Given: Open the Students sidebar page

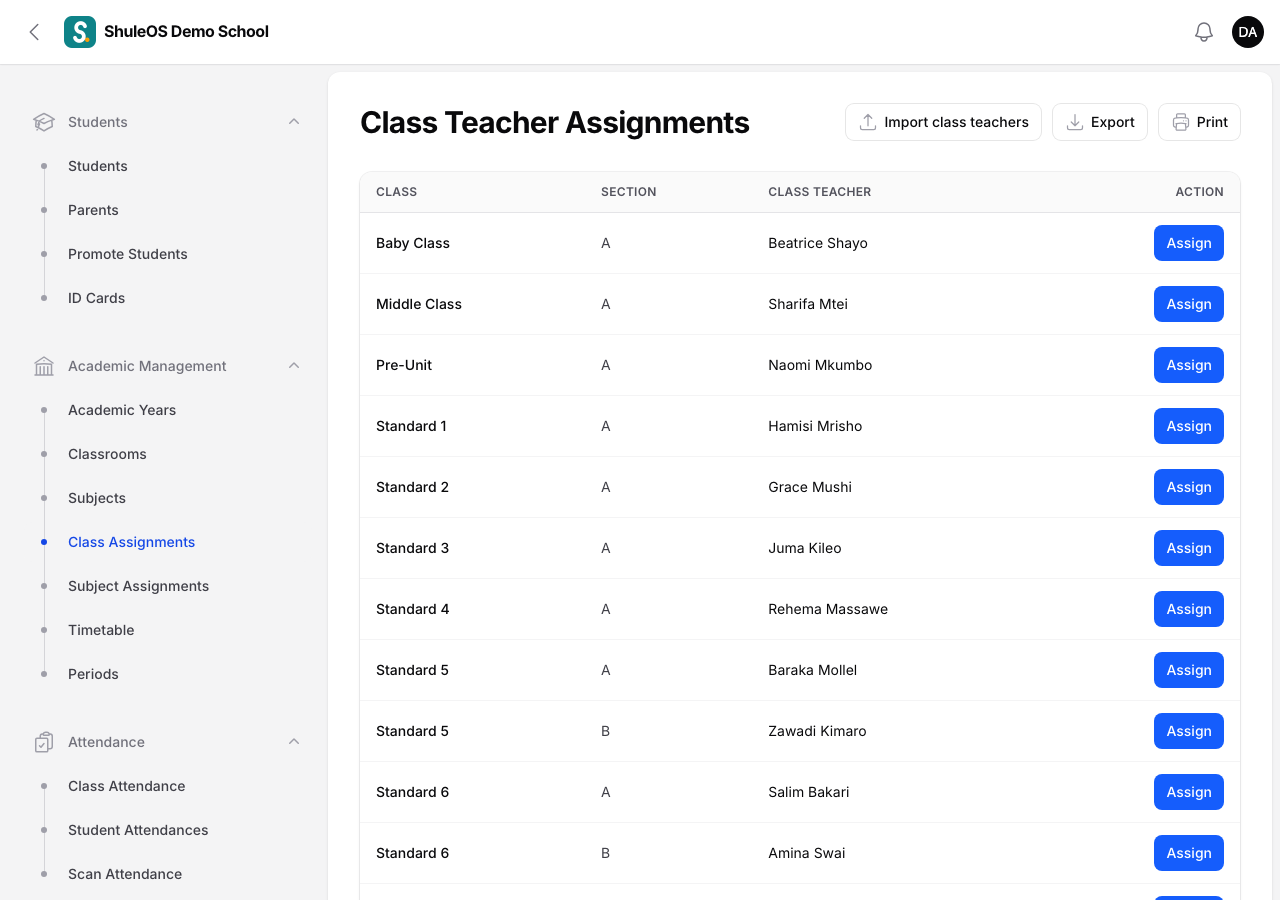Looking at the screenshot, I should [98, 166].
